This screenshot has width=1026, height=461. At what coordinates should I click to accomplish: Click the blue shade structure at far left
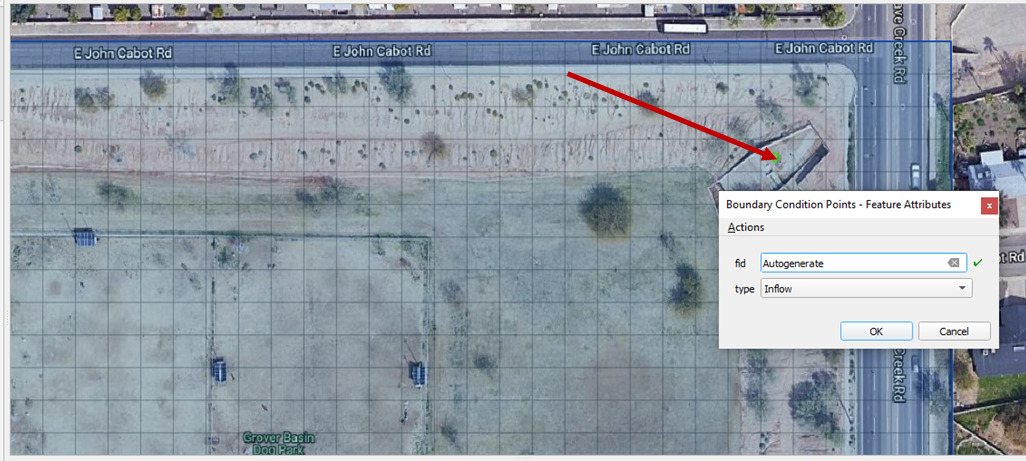click(x=85, y=237)
